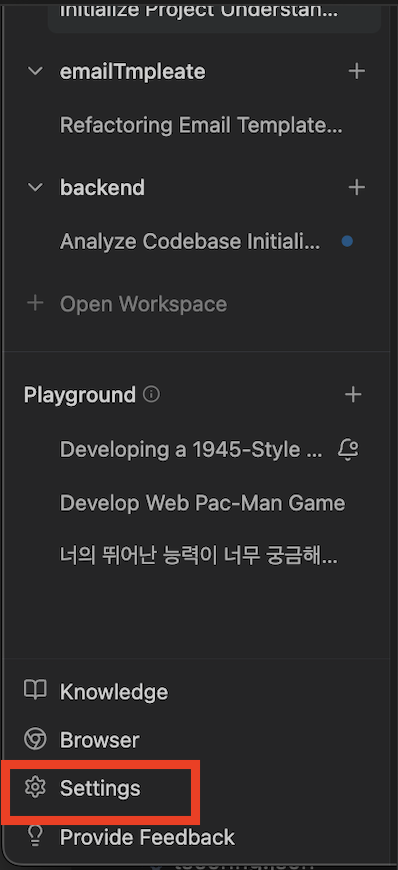The image size is (398, 870).
Task: Open Provide Feedback
Action: click(147, 837)
